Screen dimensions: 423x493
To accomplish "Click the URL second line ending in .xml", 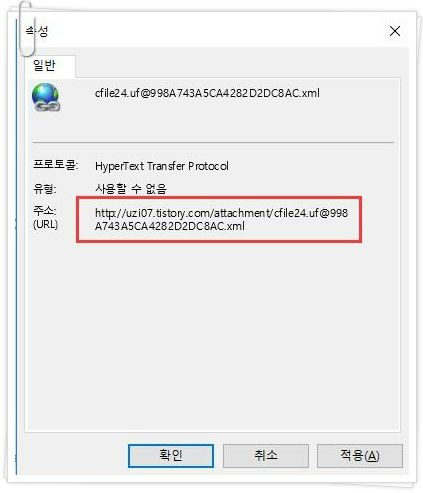I will pyautogui.click(x=170, y=226).
